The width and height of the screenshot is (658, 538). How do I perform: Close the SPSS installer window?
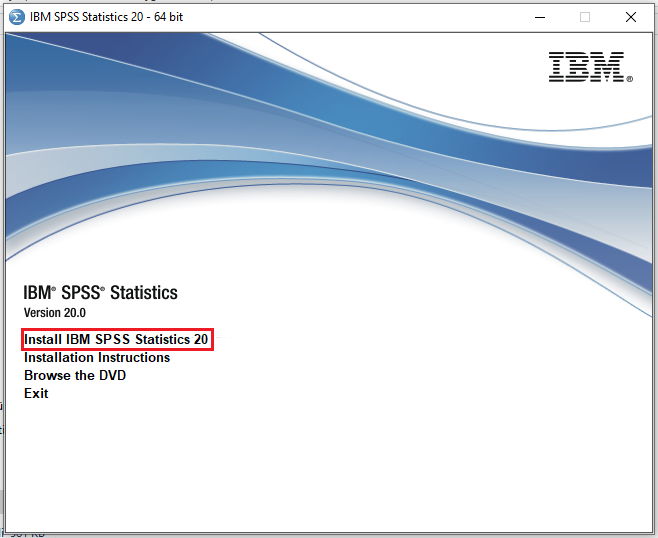coord(631,17)
